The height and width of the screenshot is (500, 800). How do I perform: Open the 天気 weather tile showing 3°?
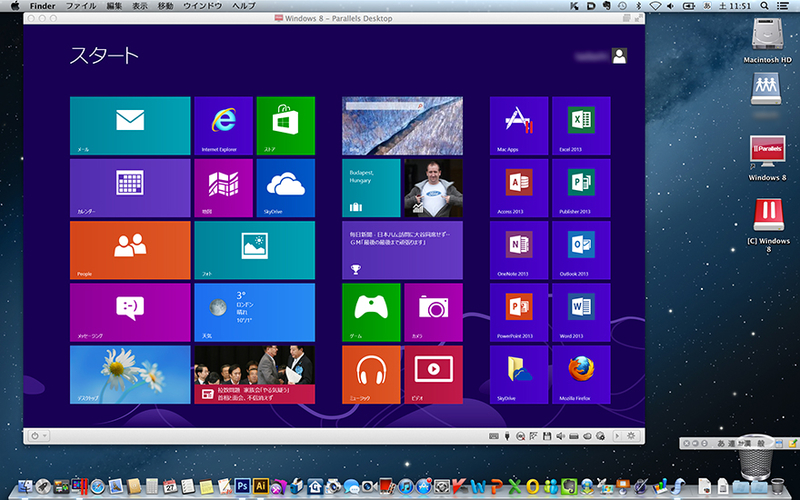pyautogui.click(x=255, y=312)
